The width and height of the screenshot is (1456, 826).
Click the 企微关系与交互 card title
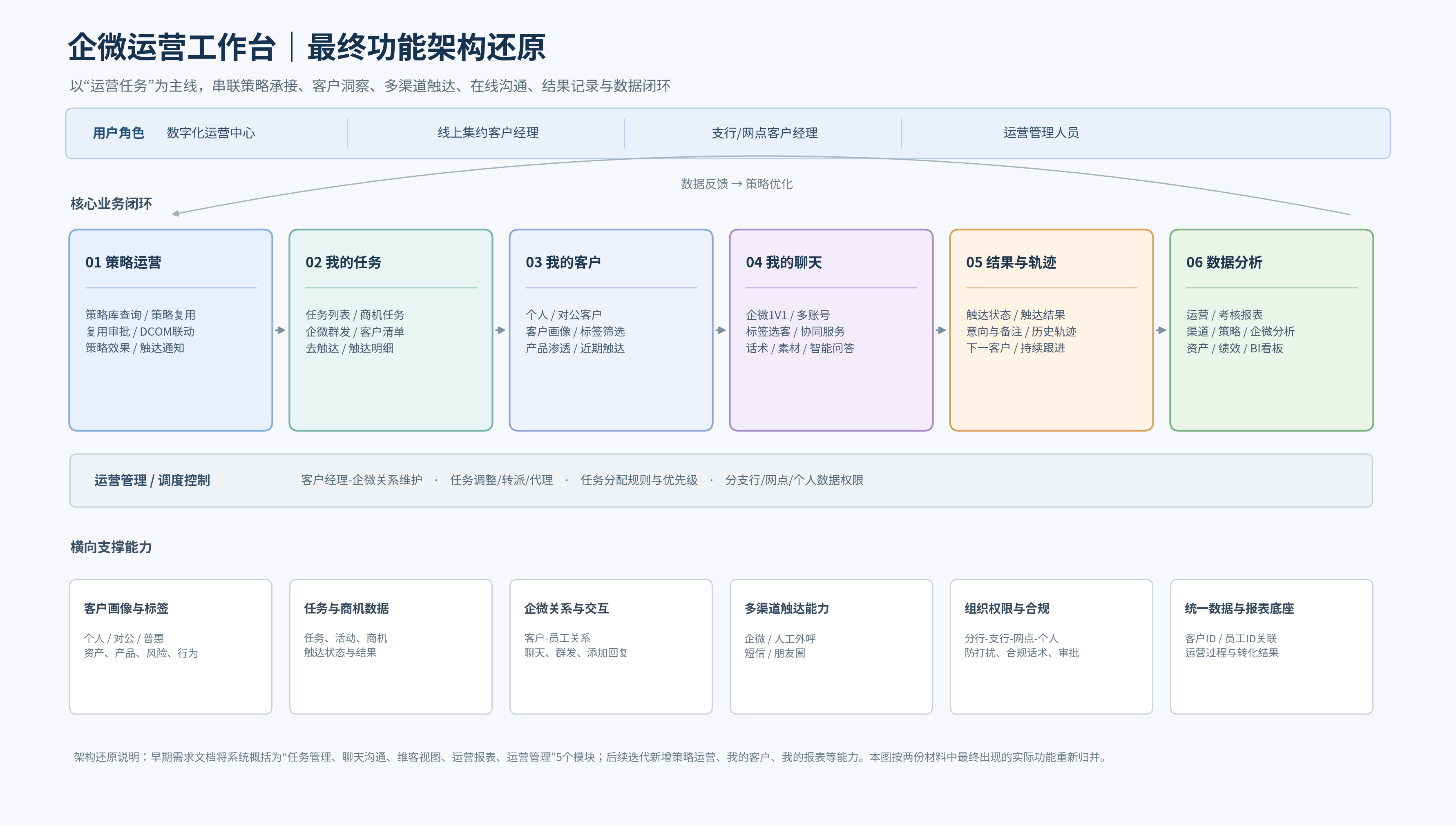tap(567, 608)
